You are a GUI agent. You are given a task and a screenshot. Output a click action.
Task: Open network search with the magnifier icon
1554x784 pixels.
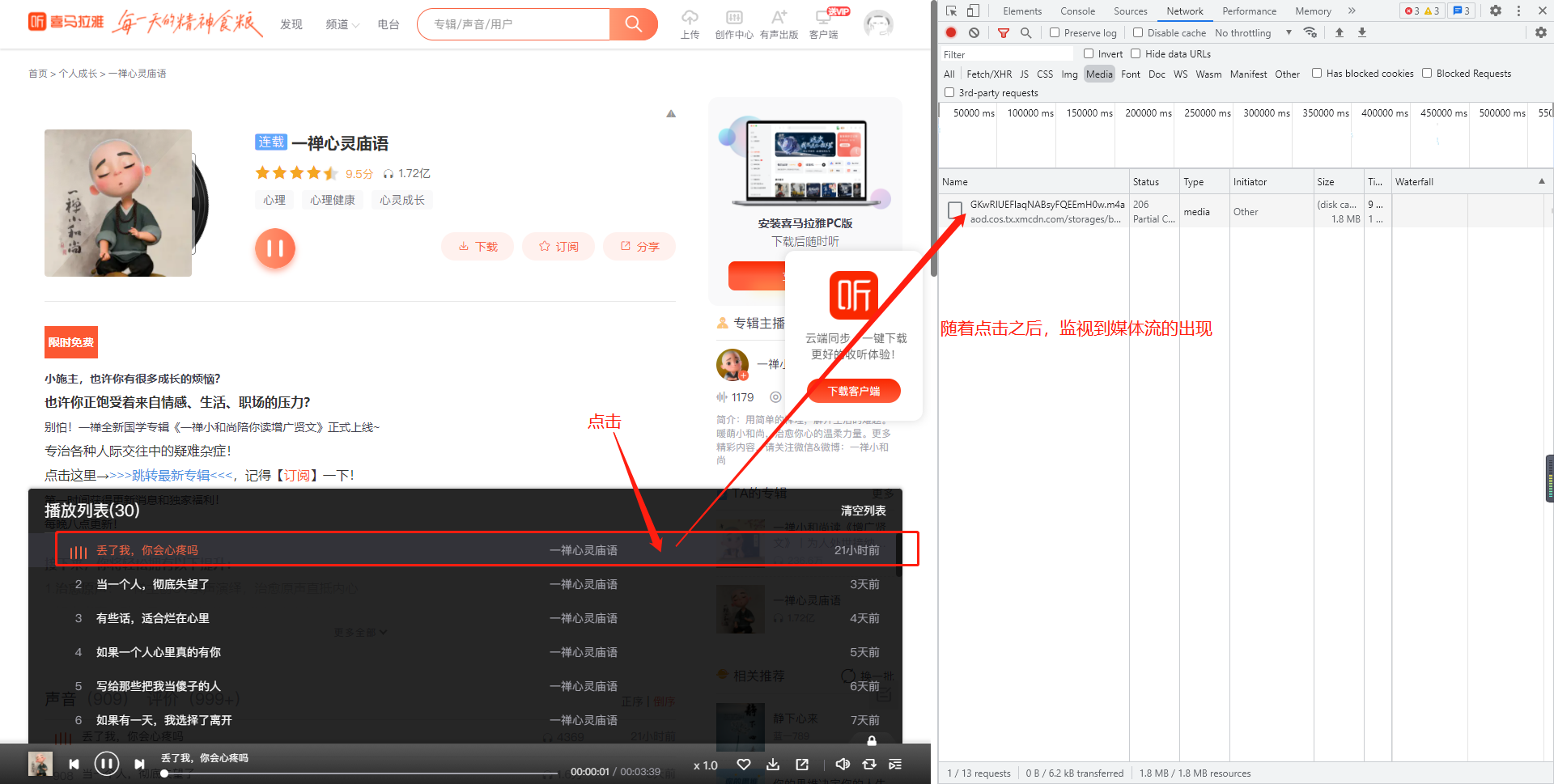point(1025,32)
